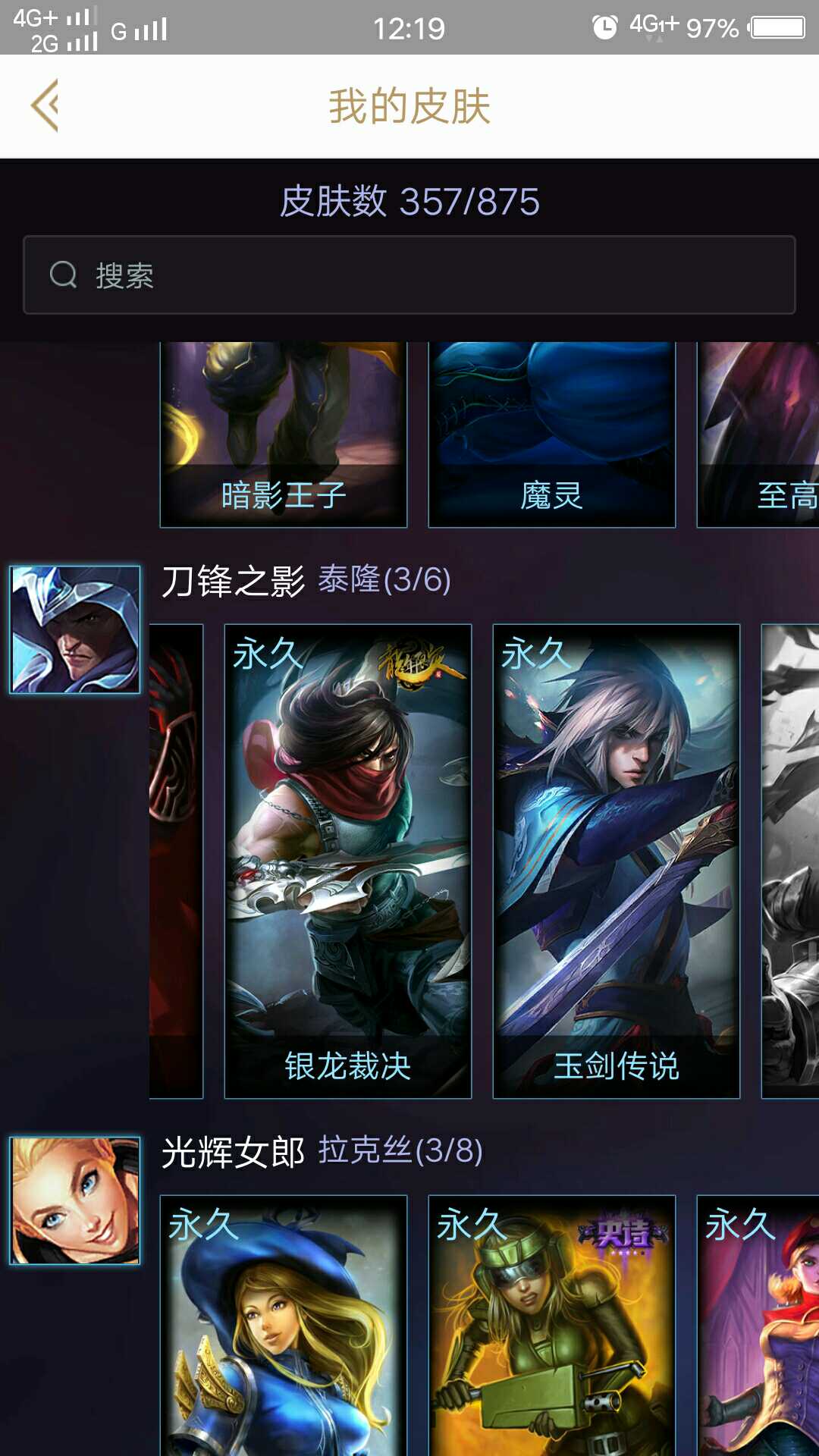Open the 暗影王子 skin card

[284, 435]
